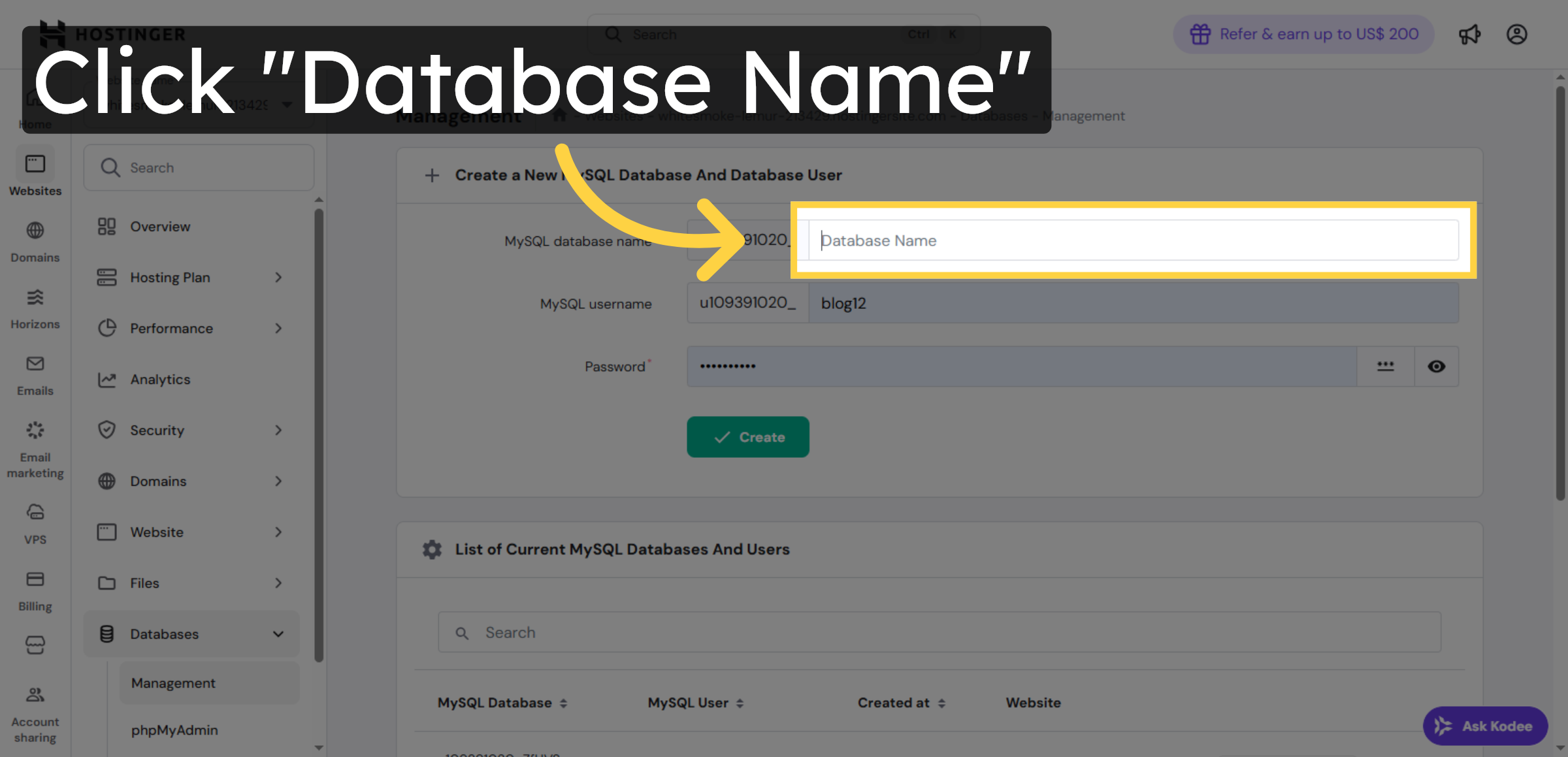Open the Account sharing sidebar icon
This screenshot has height=757, width=1568.
click(x=35, y=694)
